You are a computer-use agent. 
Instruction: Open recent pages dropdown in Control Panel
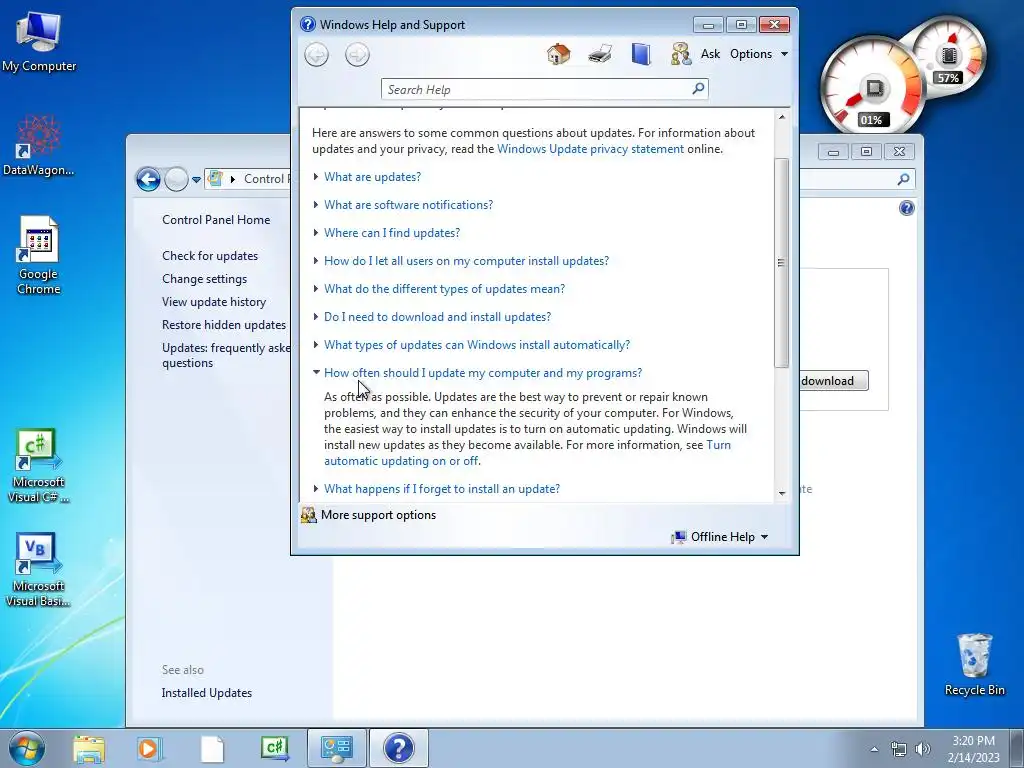[196, 180]
